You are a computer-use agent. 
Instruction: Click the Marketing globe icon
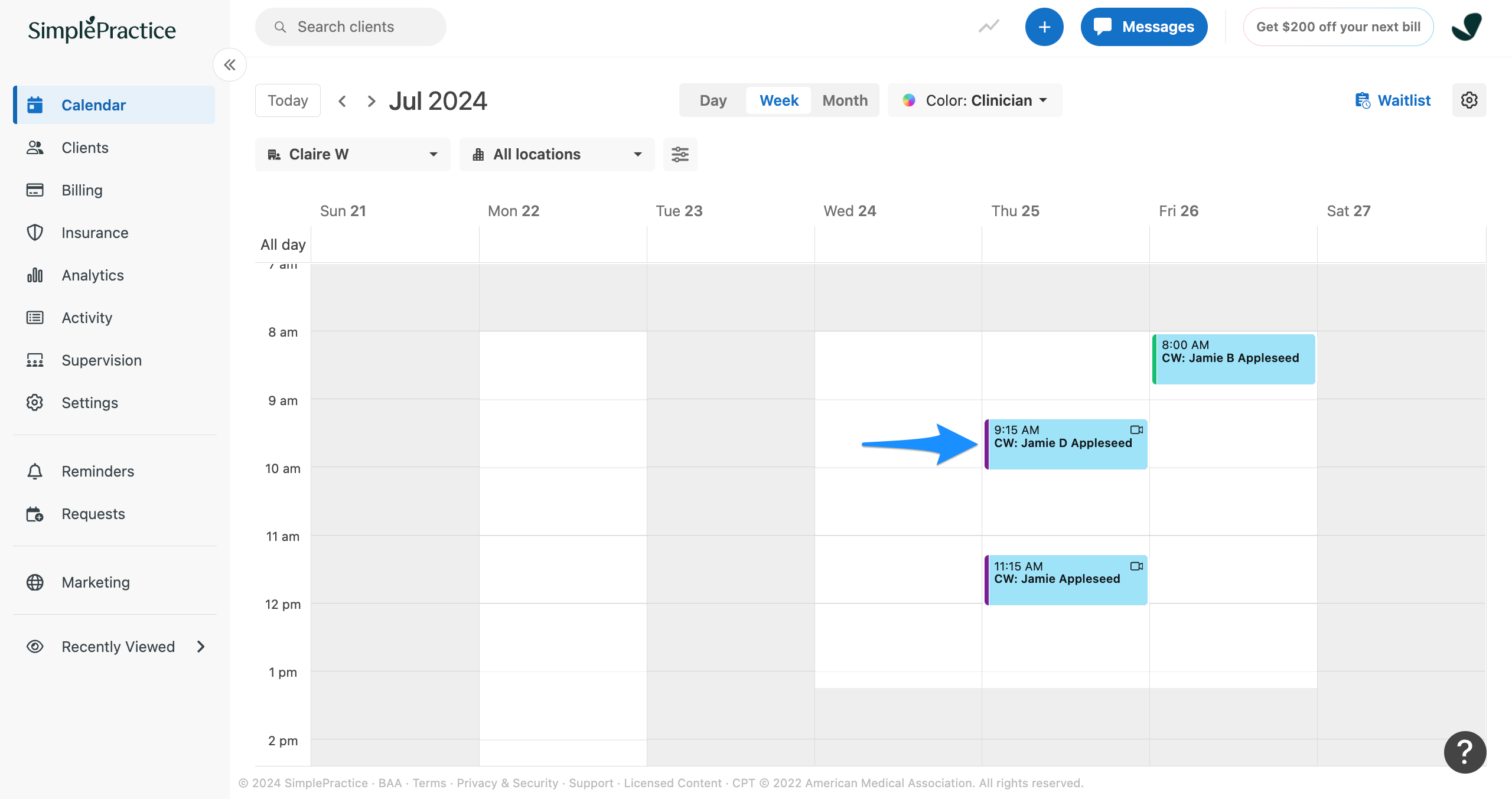35,582
